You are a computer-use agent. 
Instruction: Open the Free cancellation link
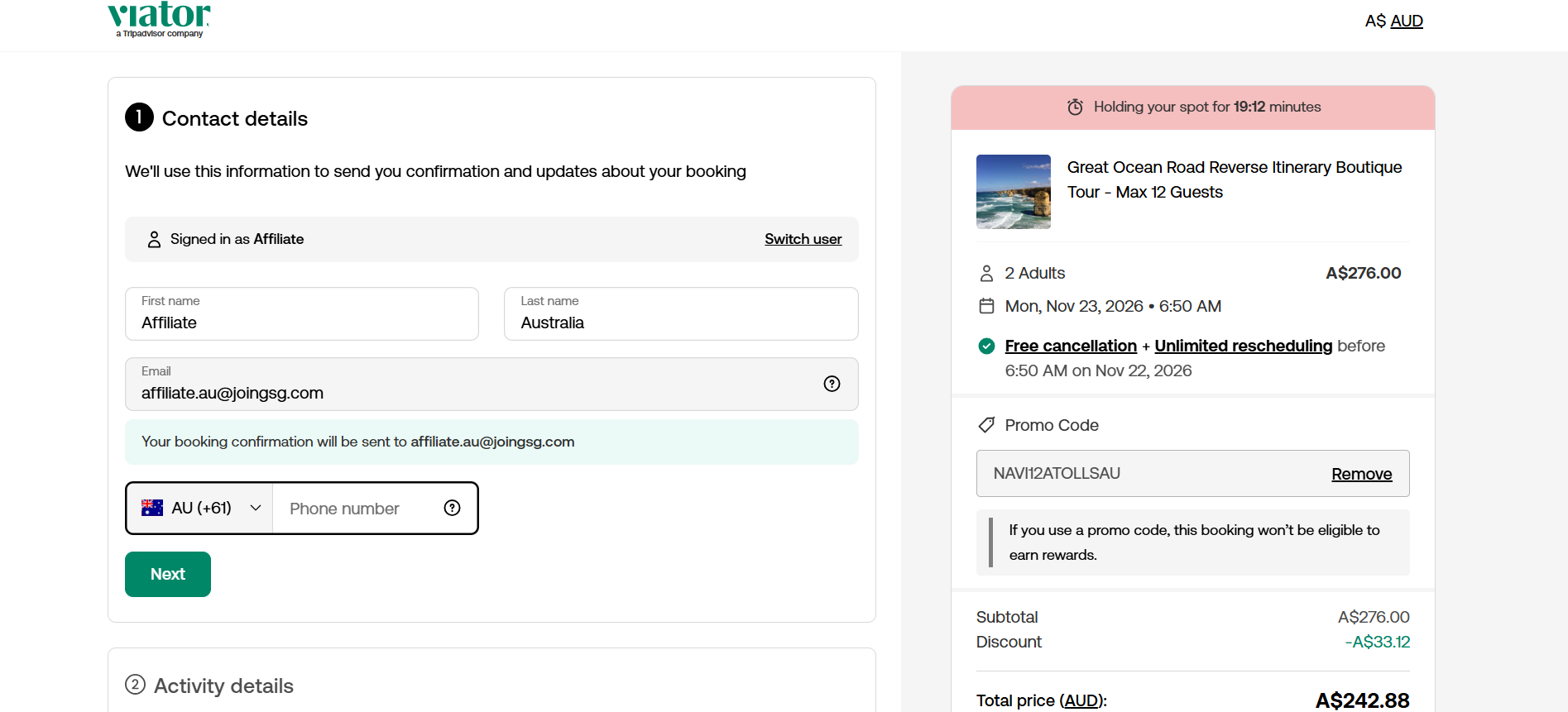pos(1071,346)
